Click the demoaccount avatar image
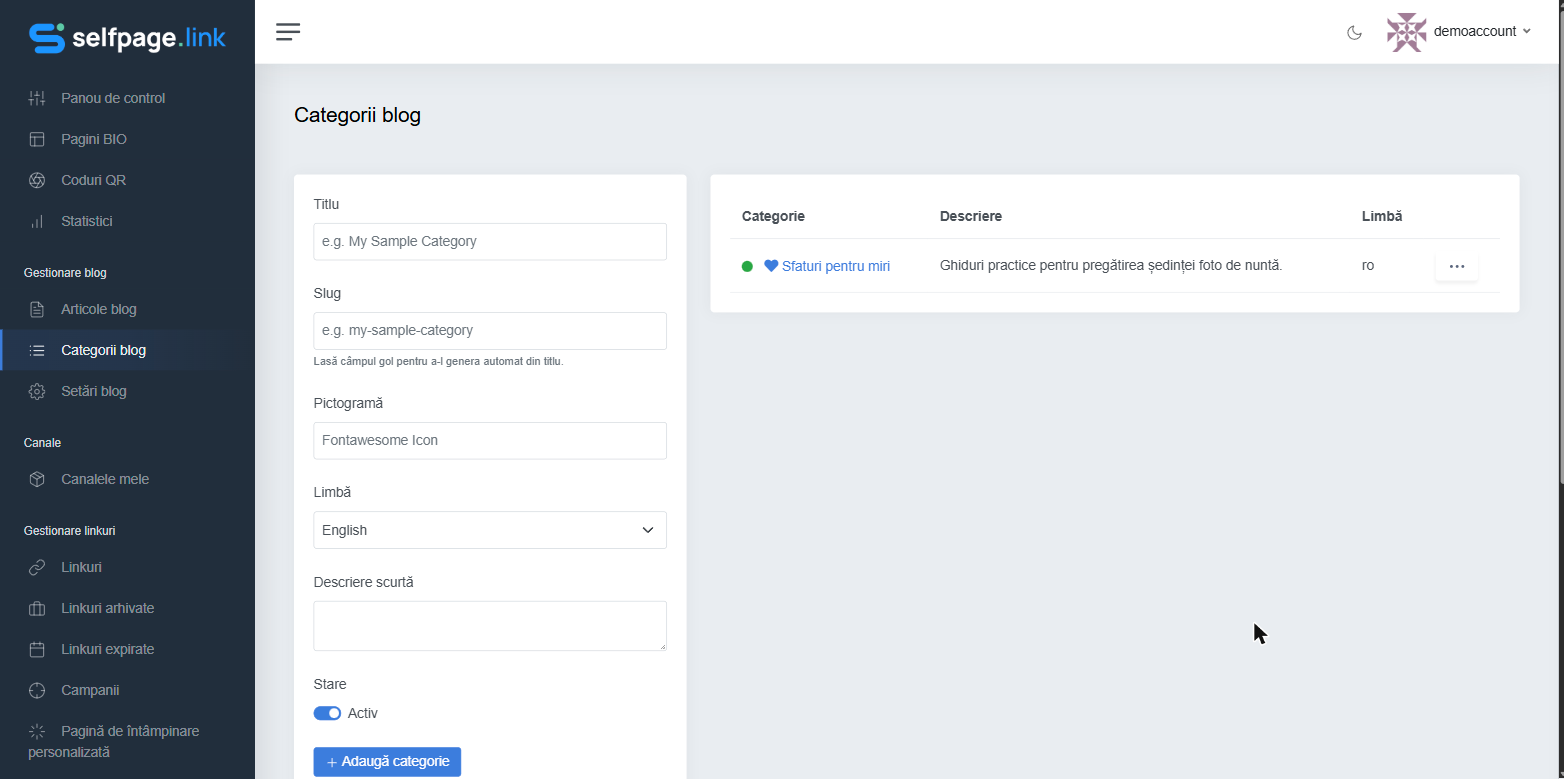 pos(1407,32)
